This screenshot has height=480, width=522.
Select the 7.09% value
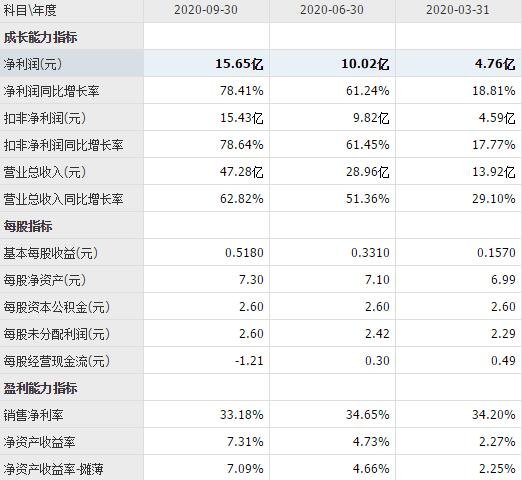click(x=245, y=469)
